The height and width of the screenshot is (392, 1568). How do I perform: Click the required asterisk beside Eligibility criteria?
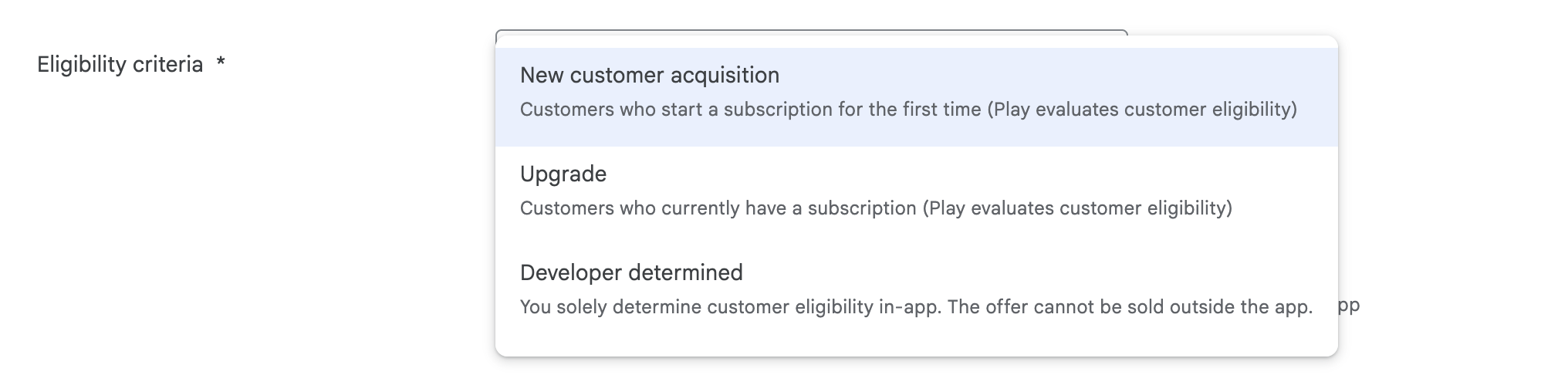pyautogui.click(x=221, y=63)
